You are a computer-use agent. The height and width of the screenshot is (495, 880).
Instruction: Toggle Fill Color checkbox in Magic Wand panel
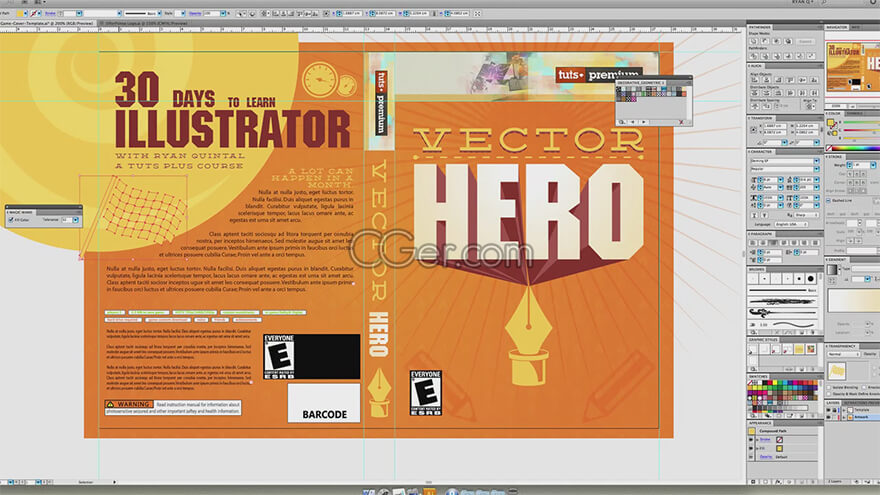pos(11,220)
